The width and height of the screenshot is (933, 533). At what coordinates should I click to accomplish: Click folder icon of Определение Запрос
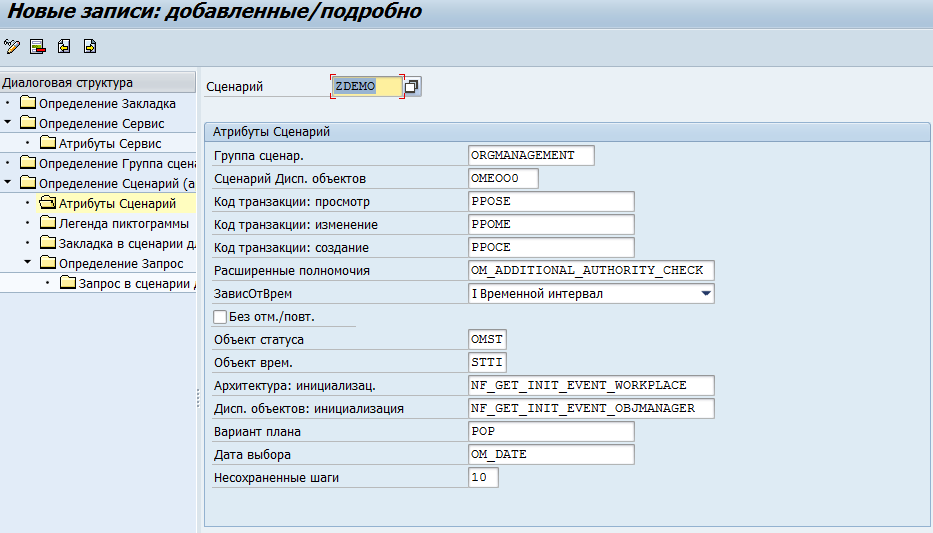[x=48, y=263]
